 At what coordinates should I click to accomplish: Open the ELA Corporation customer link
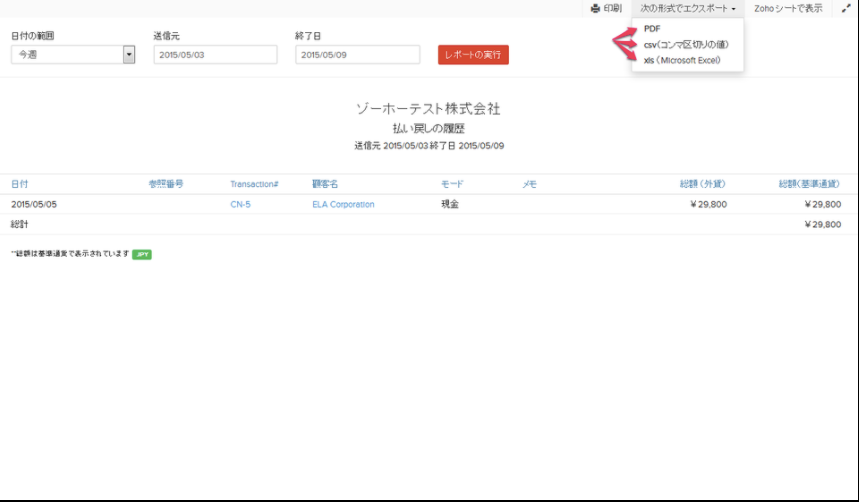(343, 204)
